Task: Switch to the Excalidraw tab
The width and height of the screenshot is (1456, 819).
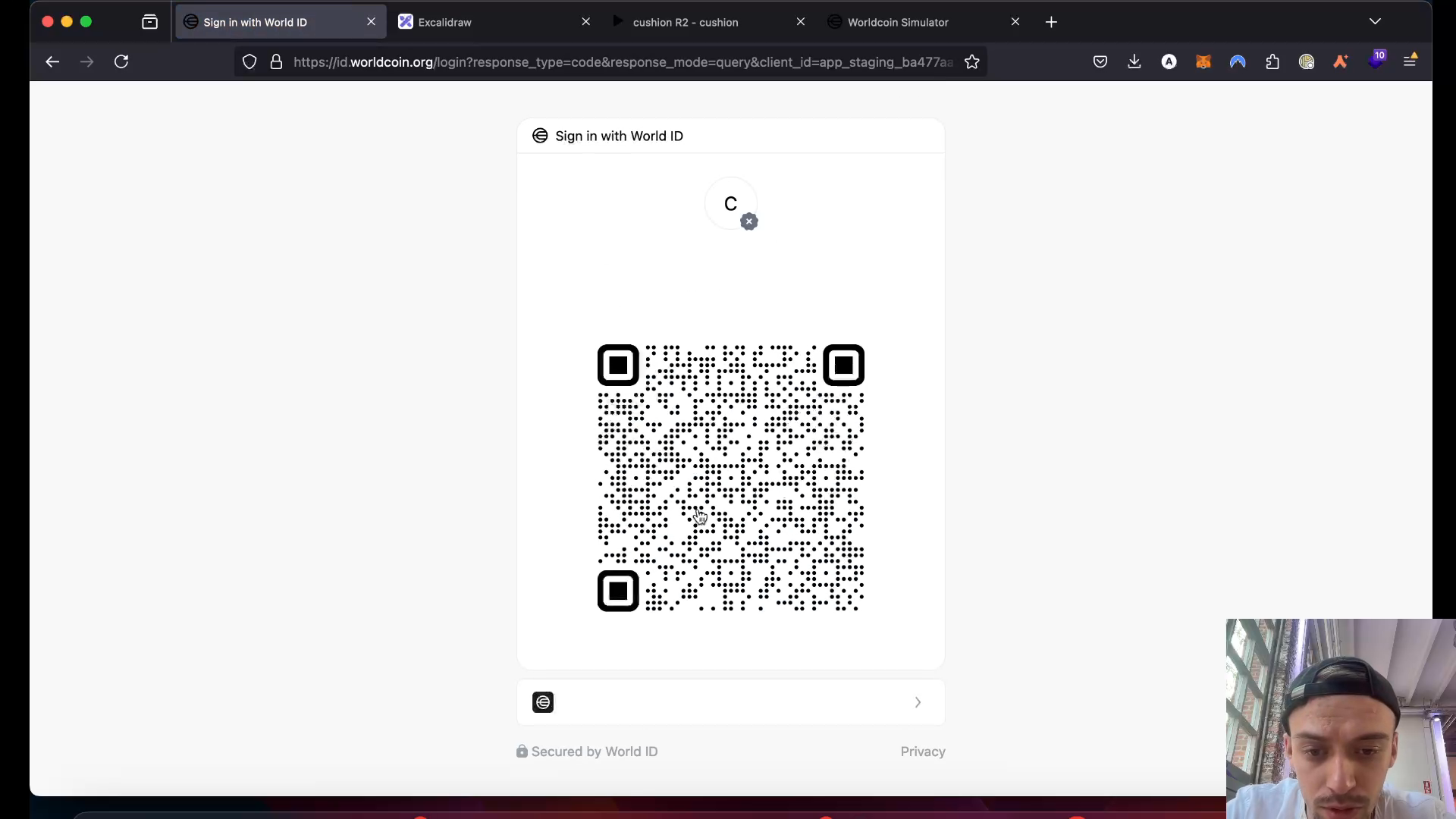Action: click(x=494, y=22)
